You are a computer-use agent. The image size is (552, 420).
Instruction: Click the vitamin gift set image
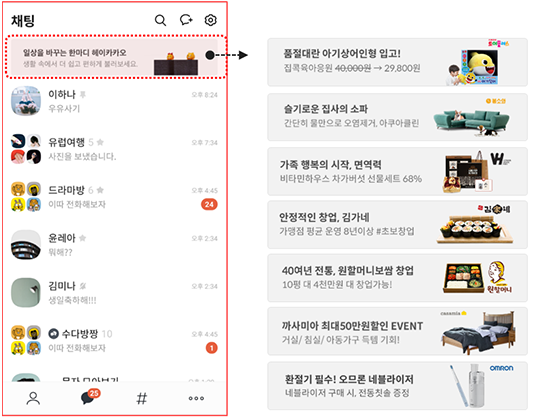[468, 172]
